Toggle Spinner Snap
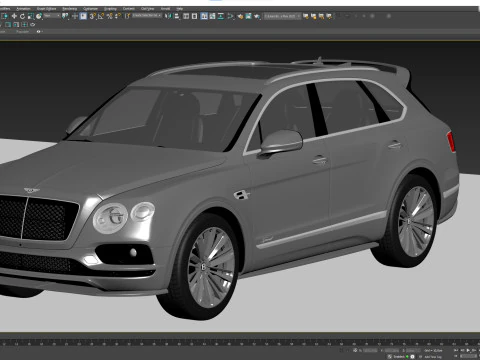 [x=118, y=16]
